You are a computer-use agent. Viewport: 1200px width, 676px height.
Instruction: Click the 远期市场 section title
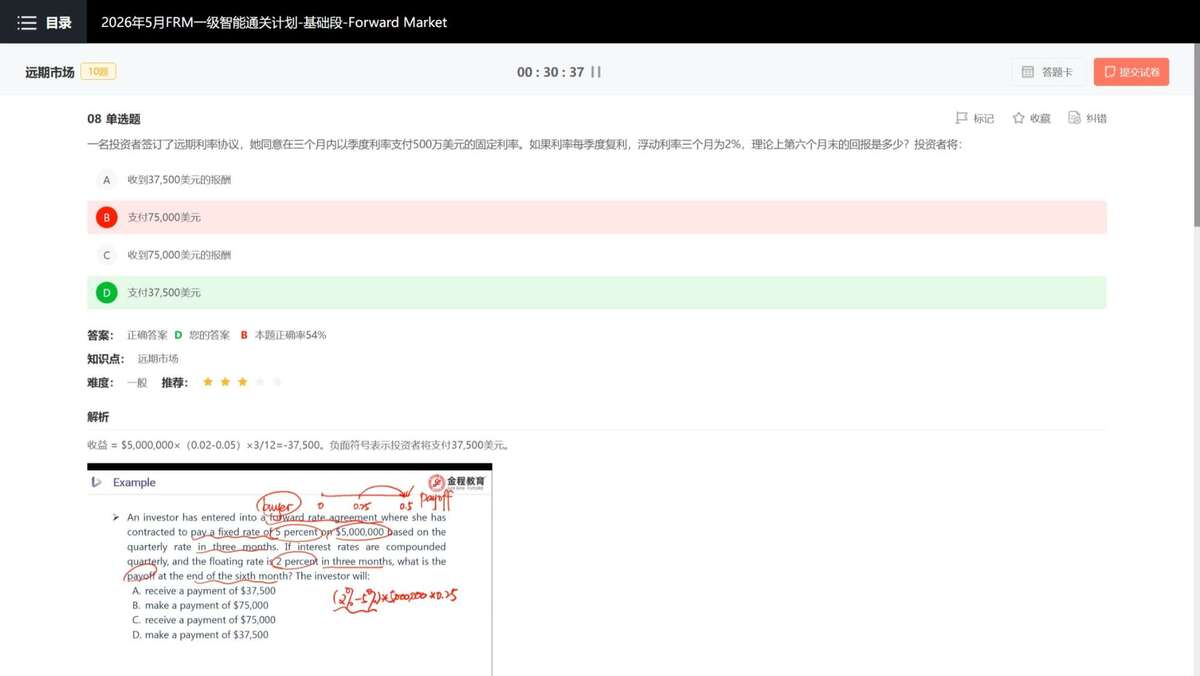pos(50,72)
